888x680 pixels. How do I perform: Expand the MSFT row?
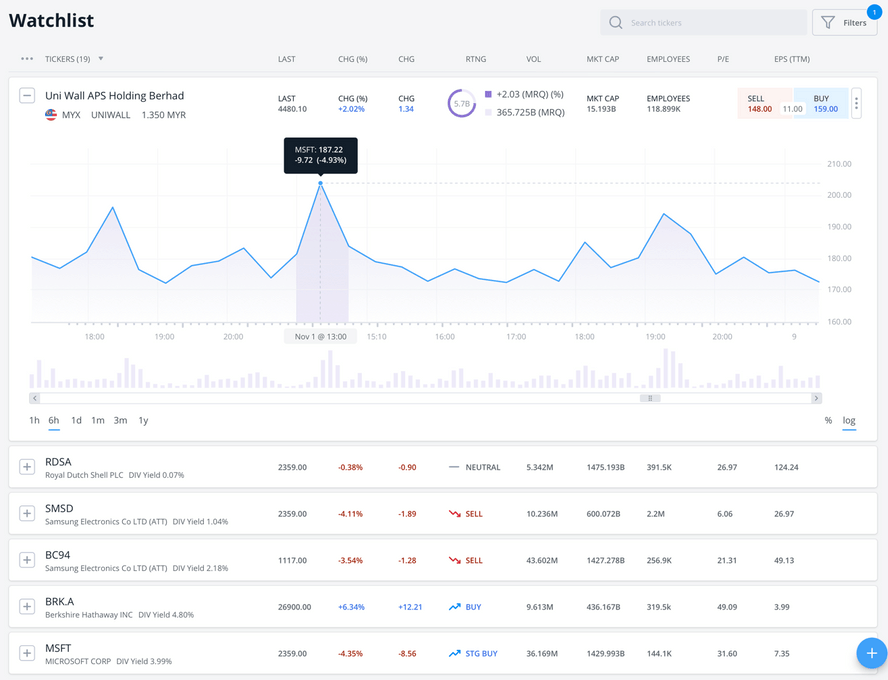(x=27, y=653)
